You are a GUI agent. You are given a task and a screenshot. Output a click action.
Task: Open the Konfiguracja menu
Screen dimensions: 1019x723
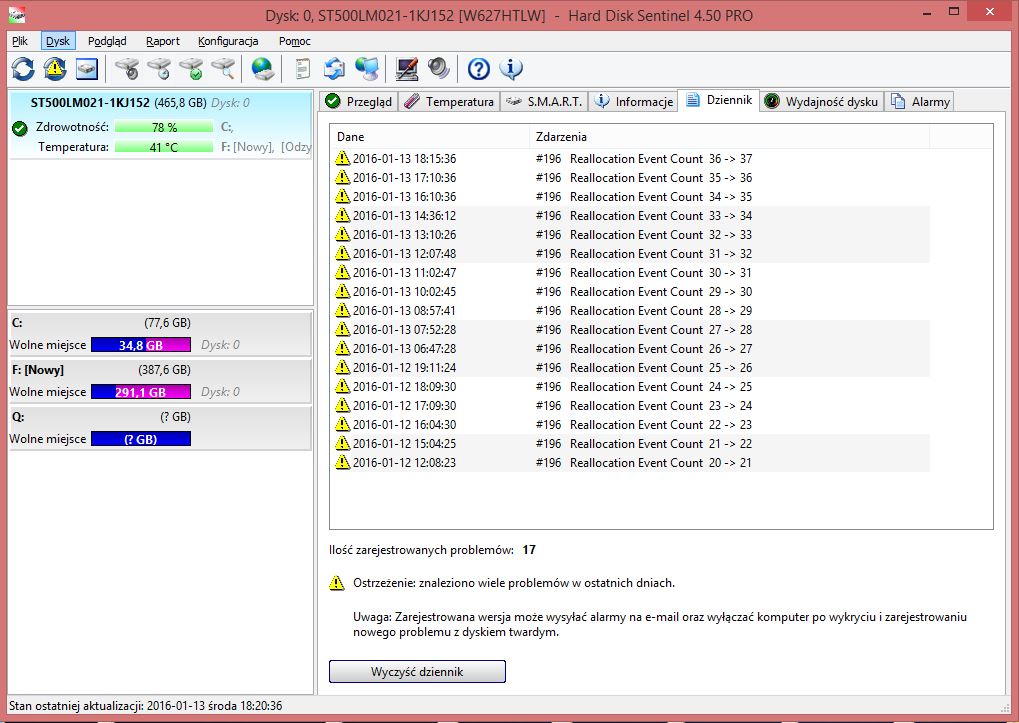pos(228,41)
